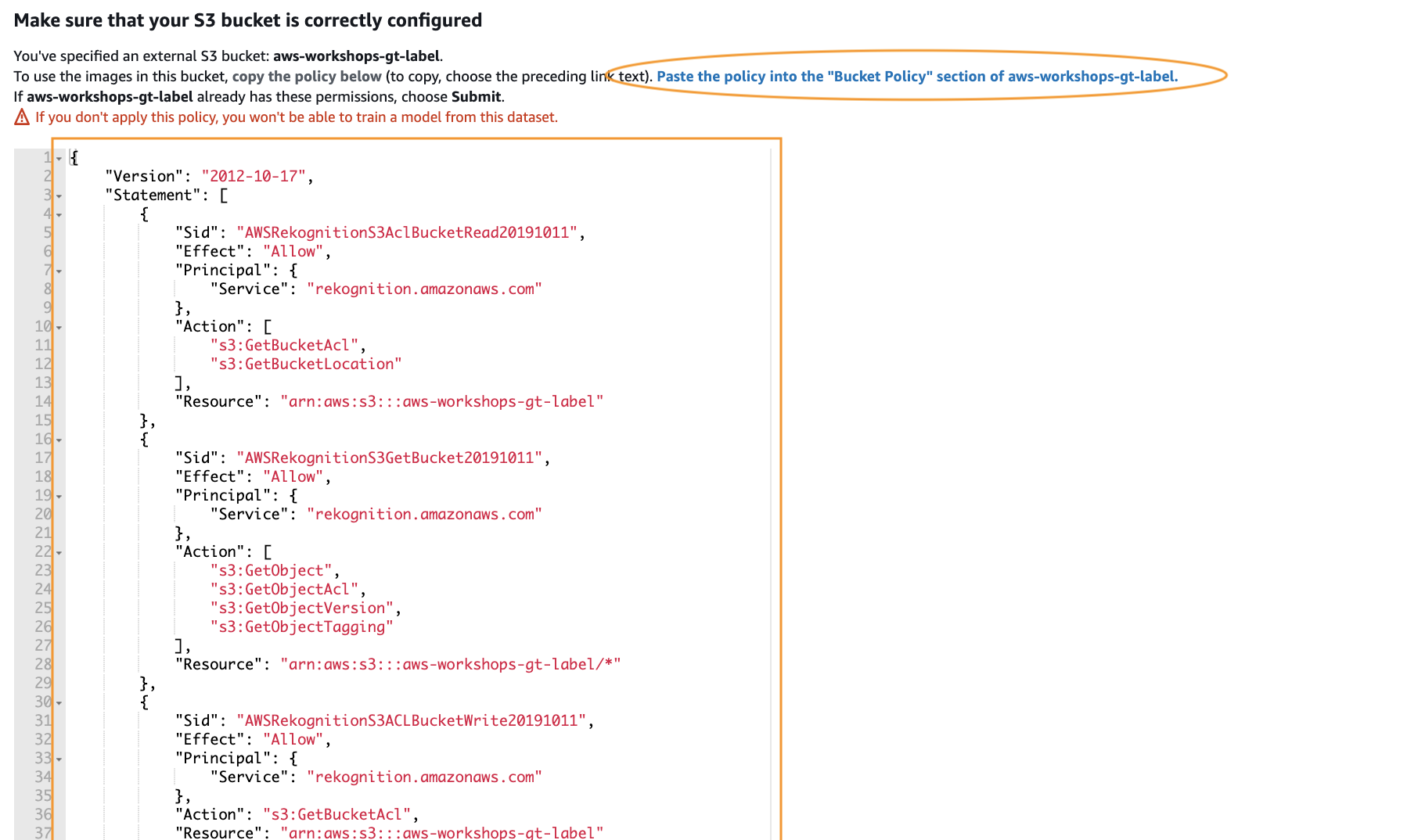Viewport: 1407px width, 840px height.
Task: Click the "Effect": "Allow" on line 6
Action: (x=254, y=251)
